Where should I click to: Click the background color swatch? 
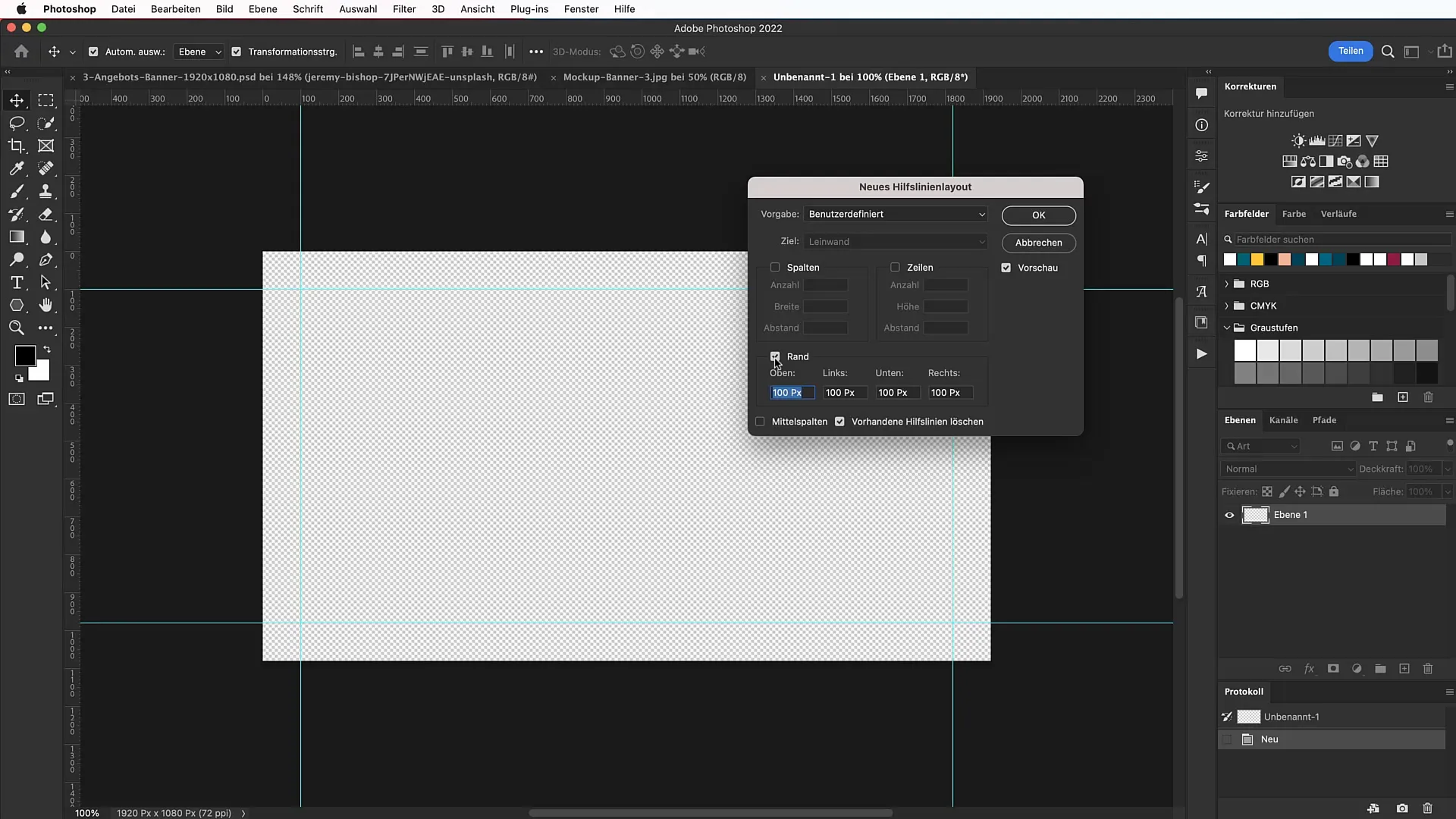(x=40, y=371)
